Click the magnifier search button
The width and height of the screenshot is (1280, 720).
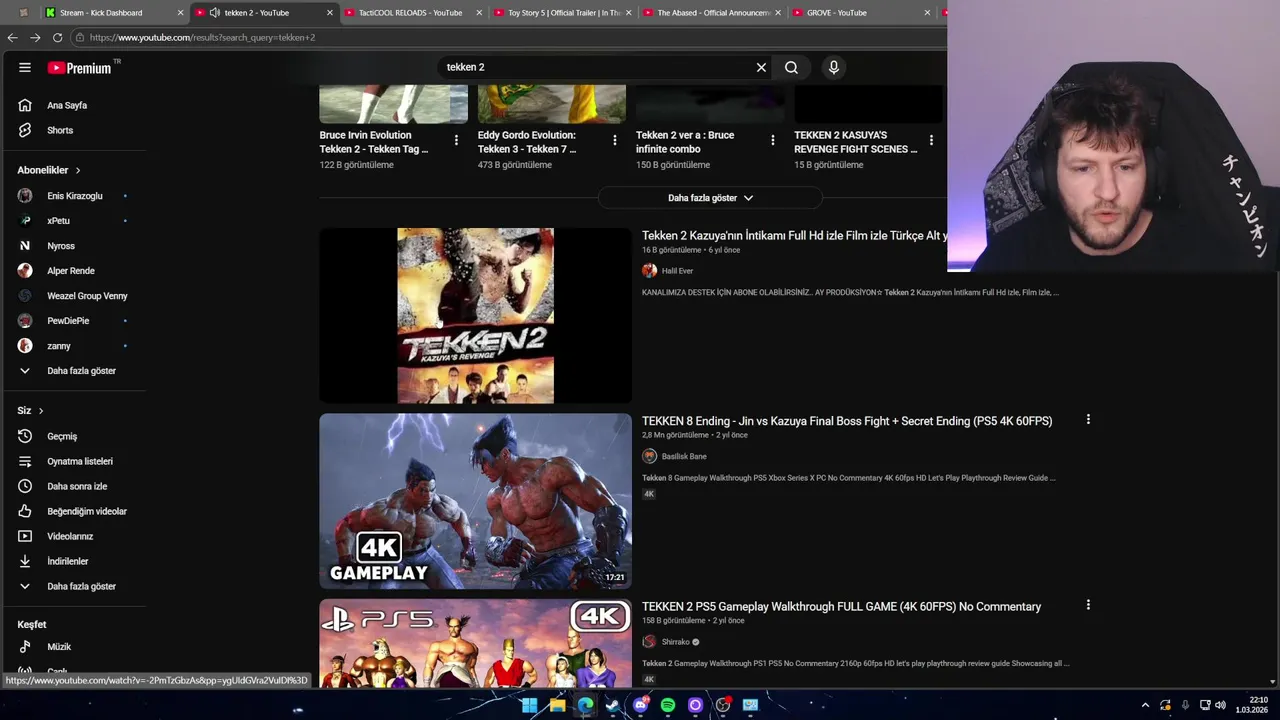pos(791,67)
